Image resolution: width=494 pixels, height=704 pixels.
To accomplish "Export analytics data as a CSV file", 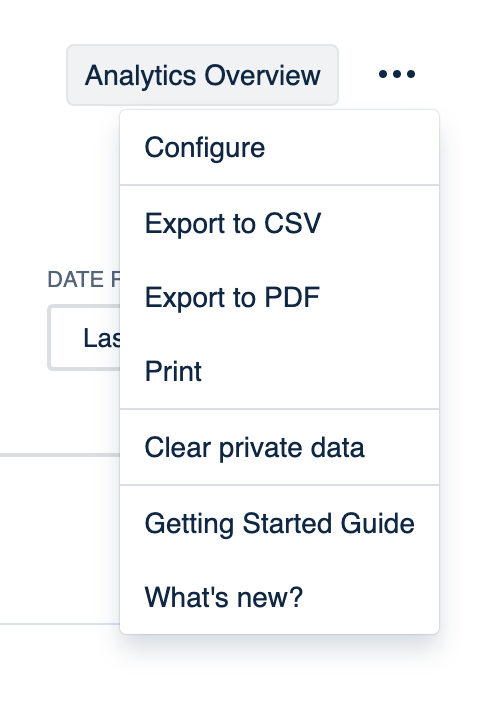I will click(x=279, y=223).
